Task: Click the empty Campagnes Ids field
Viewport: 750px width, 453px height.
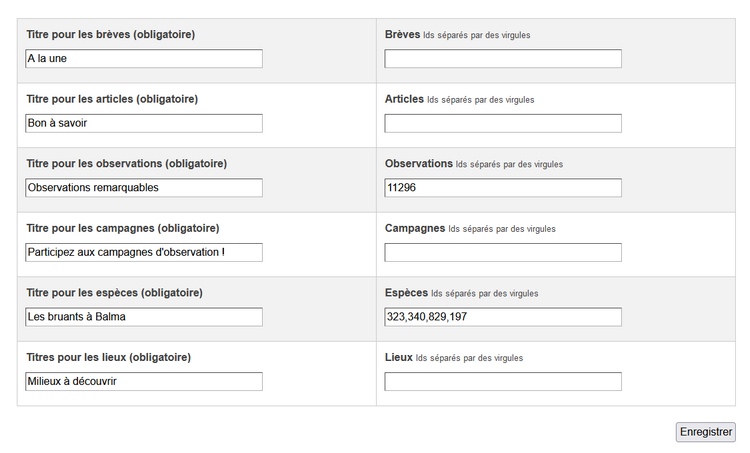Action: tap(503, 252)
